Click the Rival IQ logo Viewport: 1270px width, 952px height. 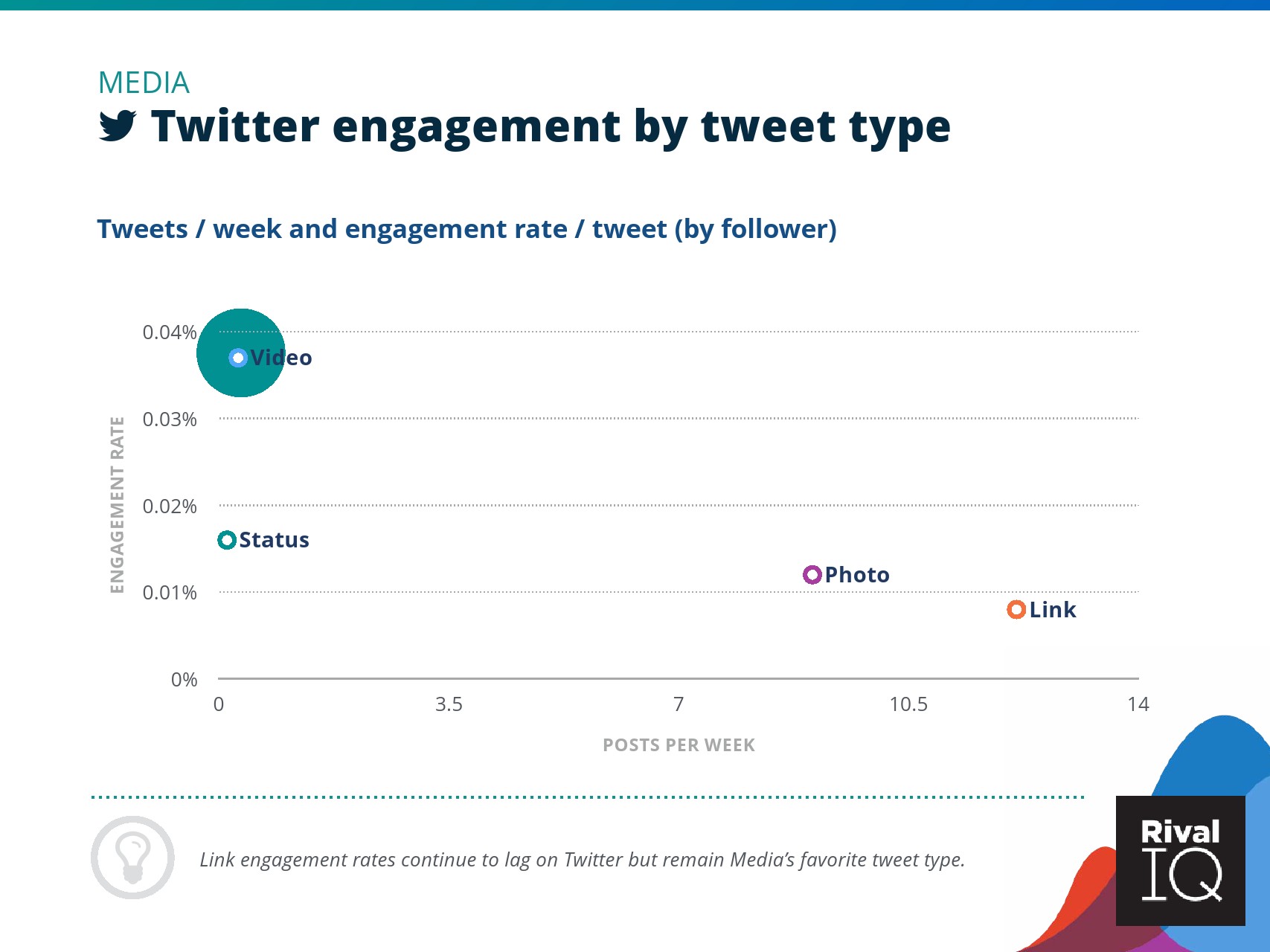coord(1180,861)
